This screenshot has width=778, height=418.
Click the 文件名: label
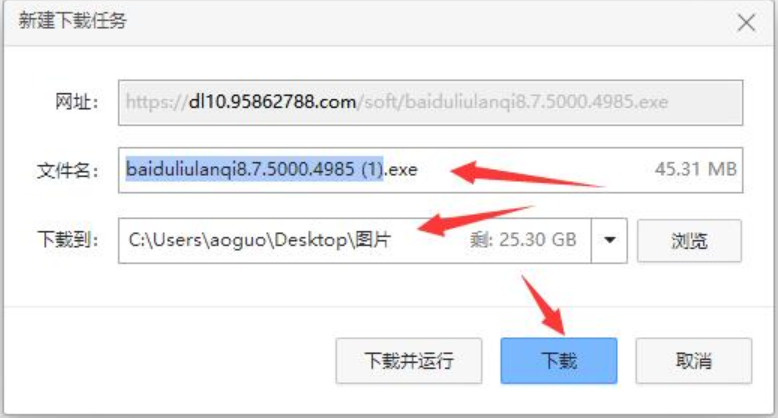point(68,171)
